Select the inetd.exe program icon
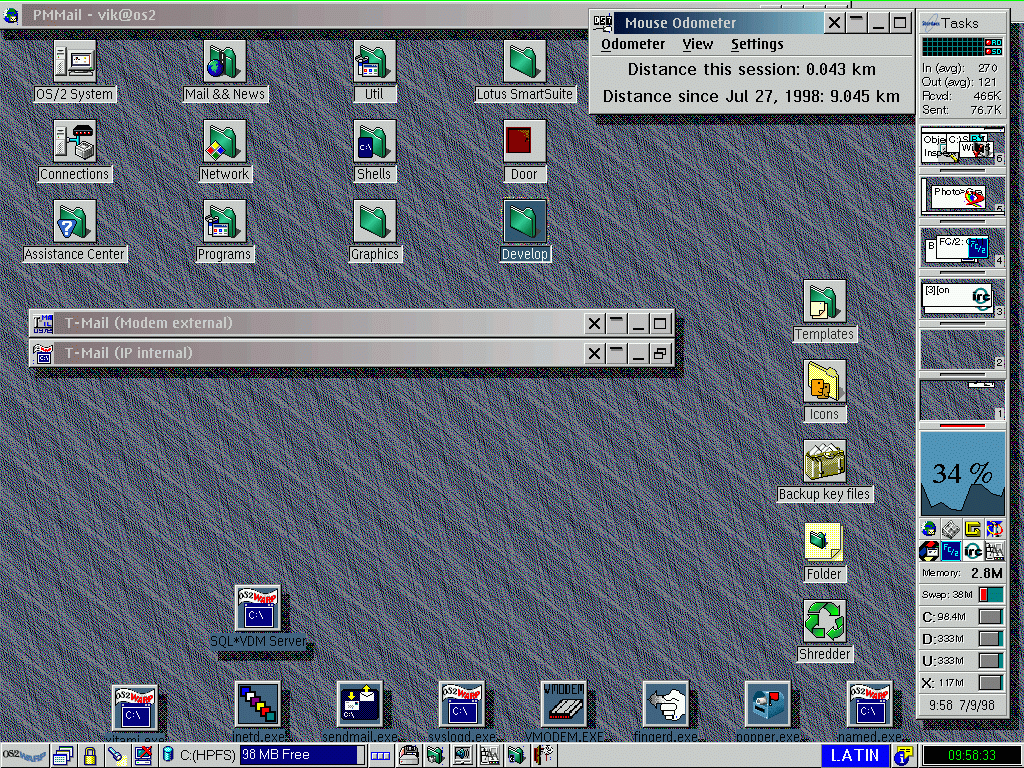 point(258,704)
